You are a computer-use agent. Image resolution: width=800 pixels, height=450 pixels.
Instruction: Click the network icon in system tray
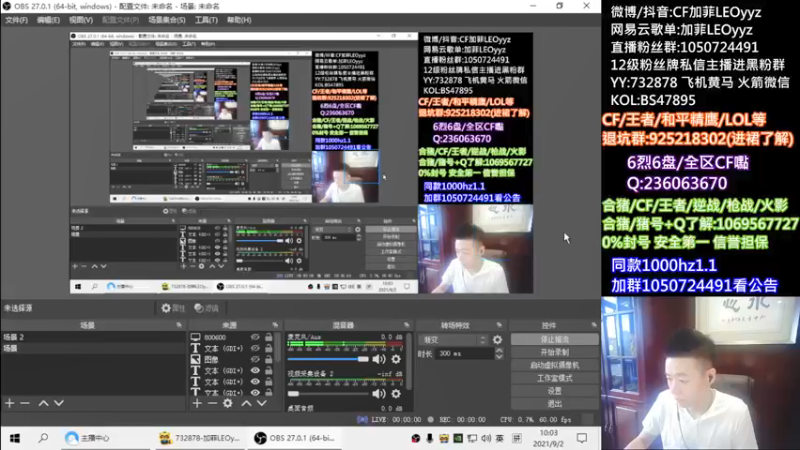472,438
